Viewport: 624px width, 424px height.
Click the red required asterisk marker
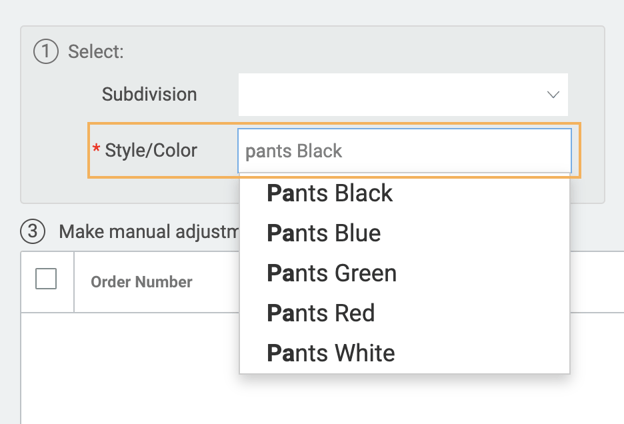pos(97,151)
